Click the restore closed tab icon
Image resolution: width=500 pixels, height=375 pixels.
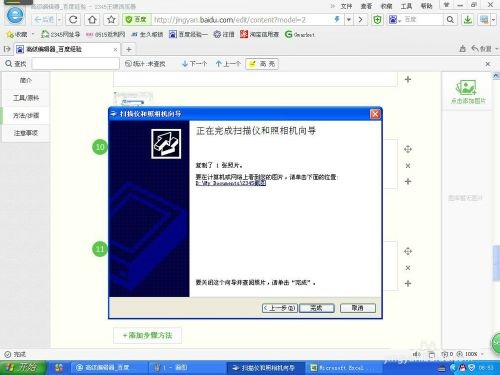481,49
